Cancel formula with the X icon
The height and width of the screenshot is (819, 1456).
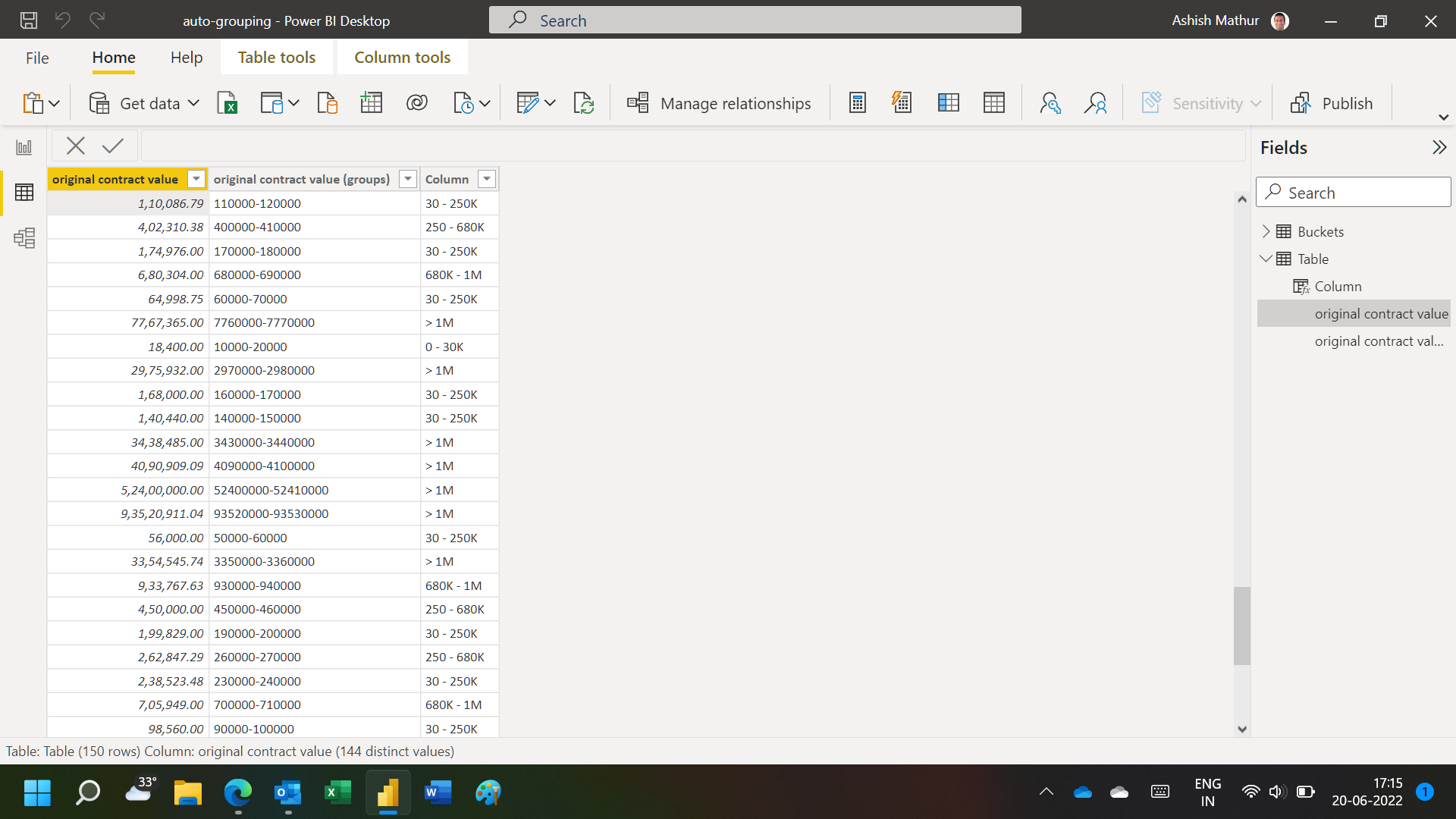[76, 146]
